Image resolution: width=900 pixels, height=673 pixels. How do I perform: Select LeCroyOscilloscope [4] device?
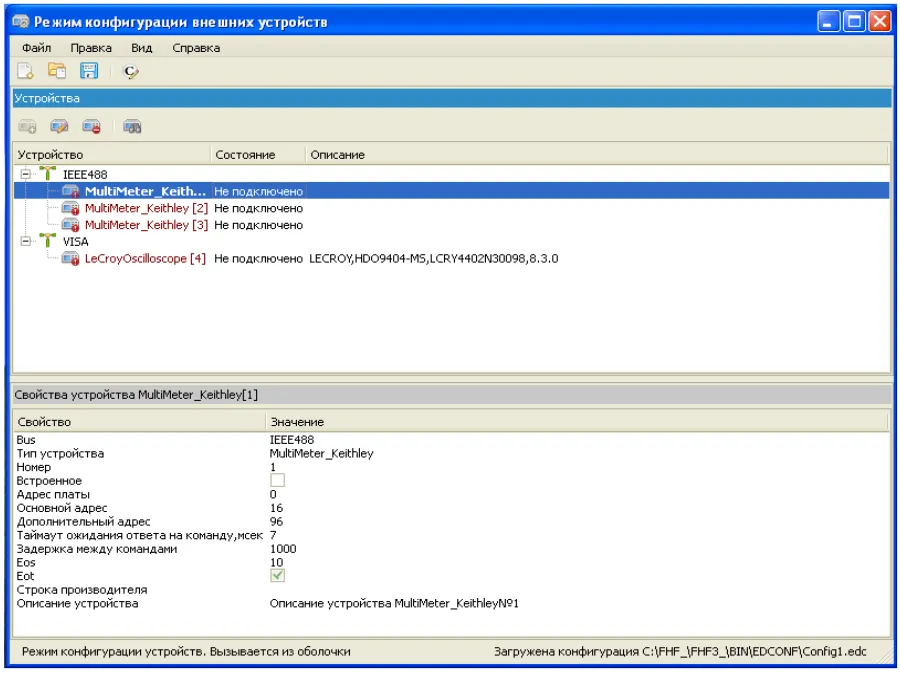(x=145, y=259)
